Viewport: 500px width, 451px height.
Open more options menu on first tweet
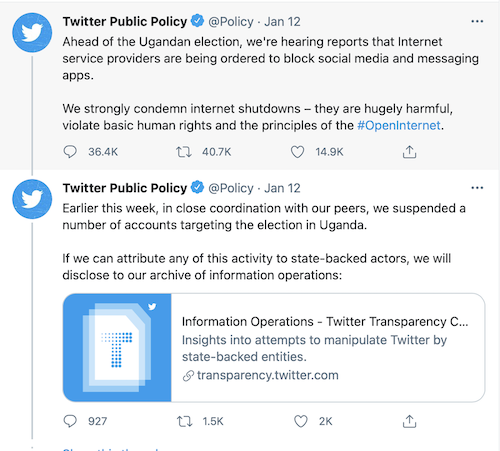[477, 22]
